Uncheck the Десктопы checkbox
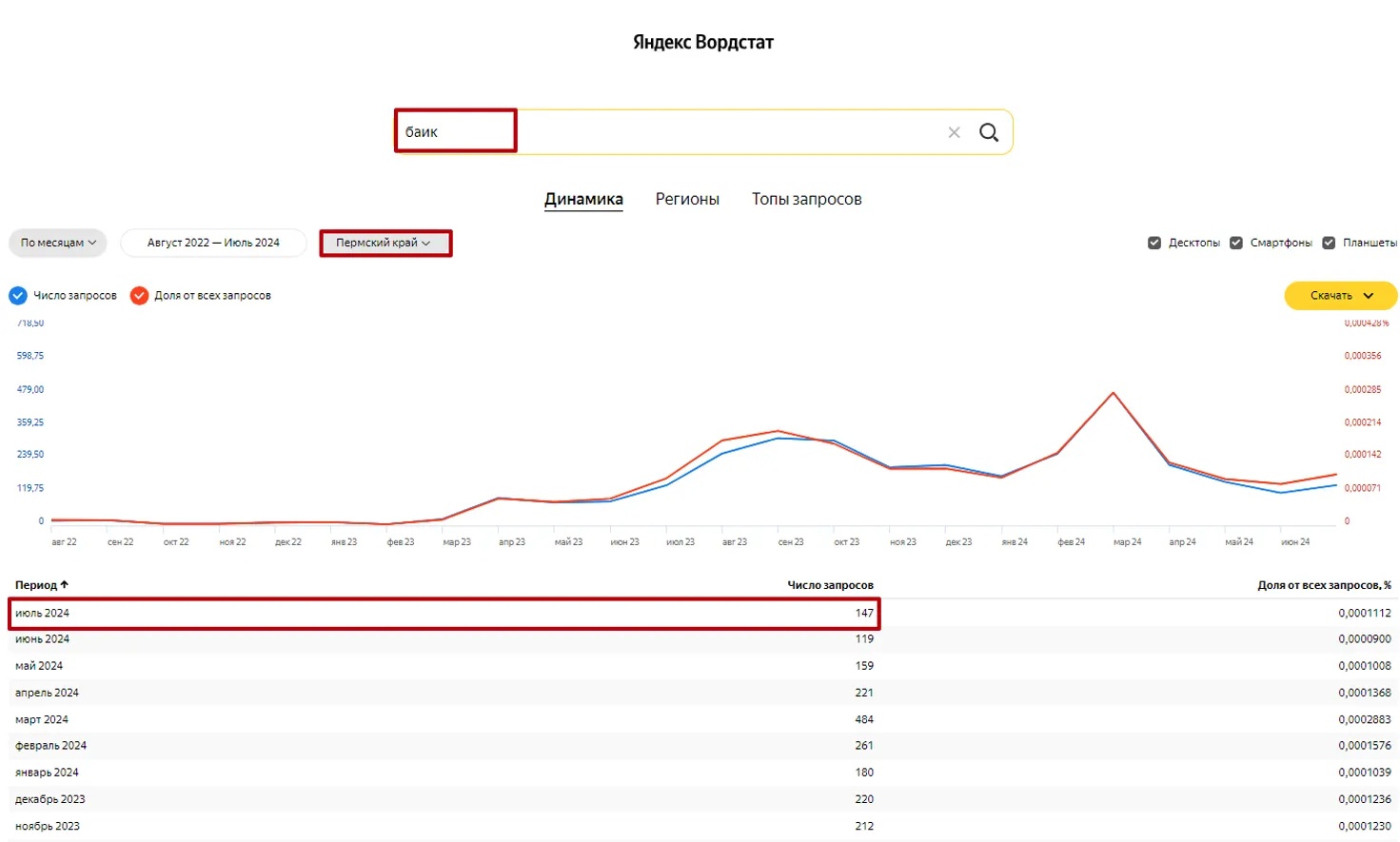1400x842 pixels. point(1154,243)
